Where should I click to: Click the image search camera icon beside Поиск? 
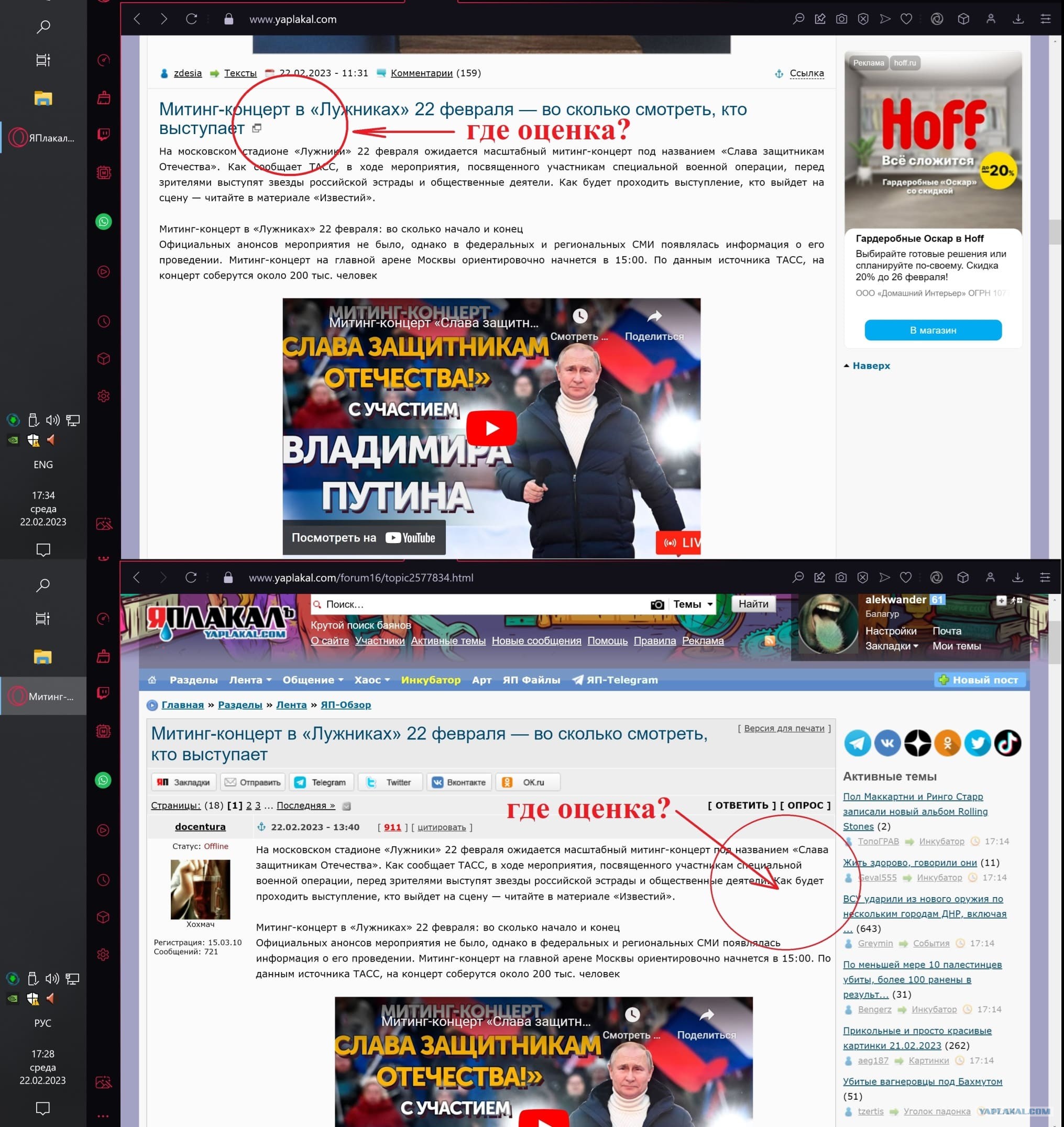coord(657,604)
